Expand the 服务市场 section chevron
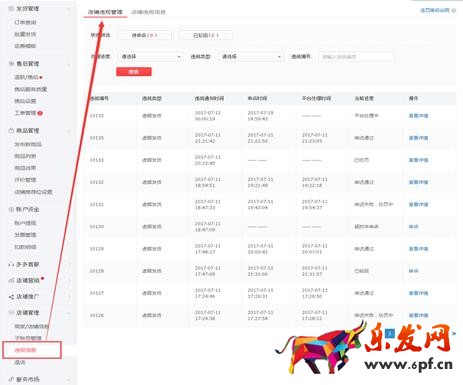This screenshot has width=463, height=385. pyautogui.click(x=69, y=379)
